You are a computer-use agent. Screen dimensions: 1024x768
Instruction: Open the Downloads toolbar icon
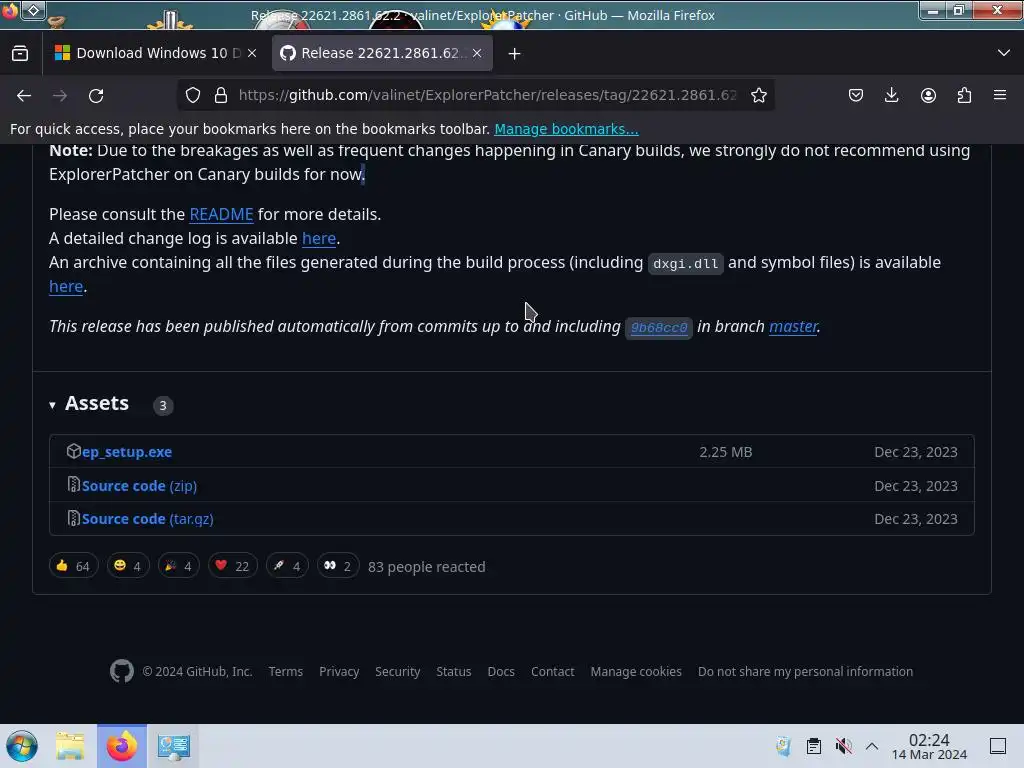pos(891,95)
